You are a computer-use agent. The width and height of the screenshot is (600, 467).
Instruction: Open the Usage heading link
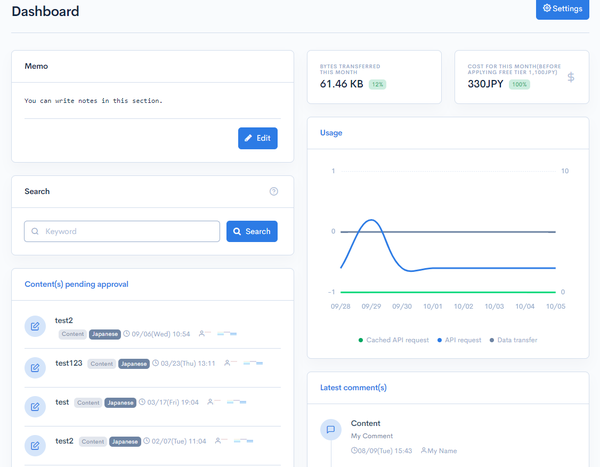[x=331, y=133]
